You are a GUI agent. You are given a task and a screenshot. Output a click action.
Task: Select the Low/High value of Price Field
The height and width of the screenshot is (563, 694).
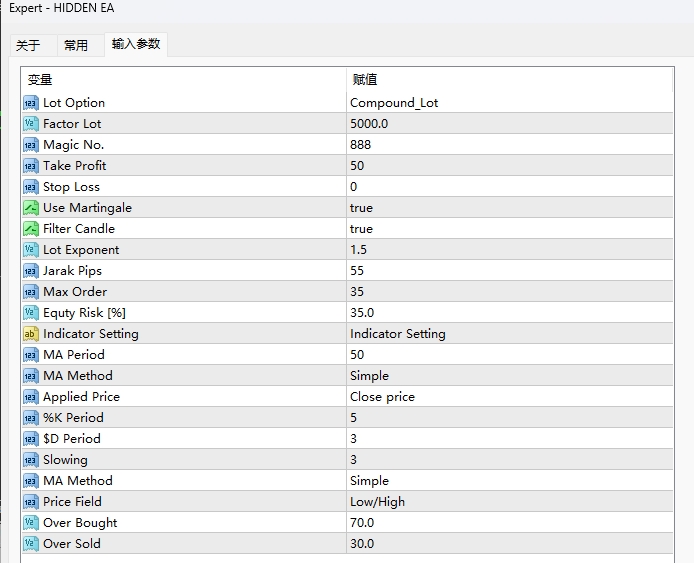(x=377, y=502)
